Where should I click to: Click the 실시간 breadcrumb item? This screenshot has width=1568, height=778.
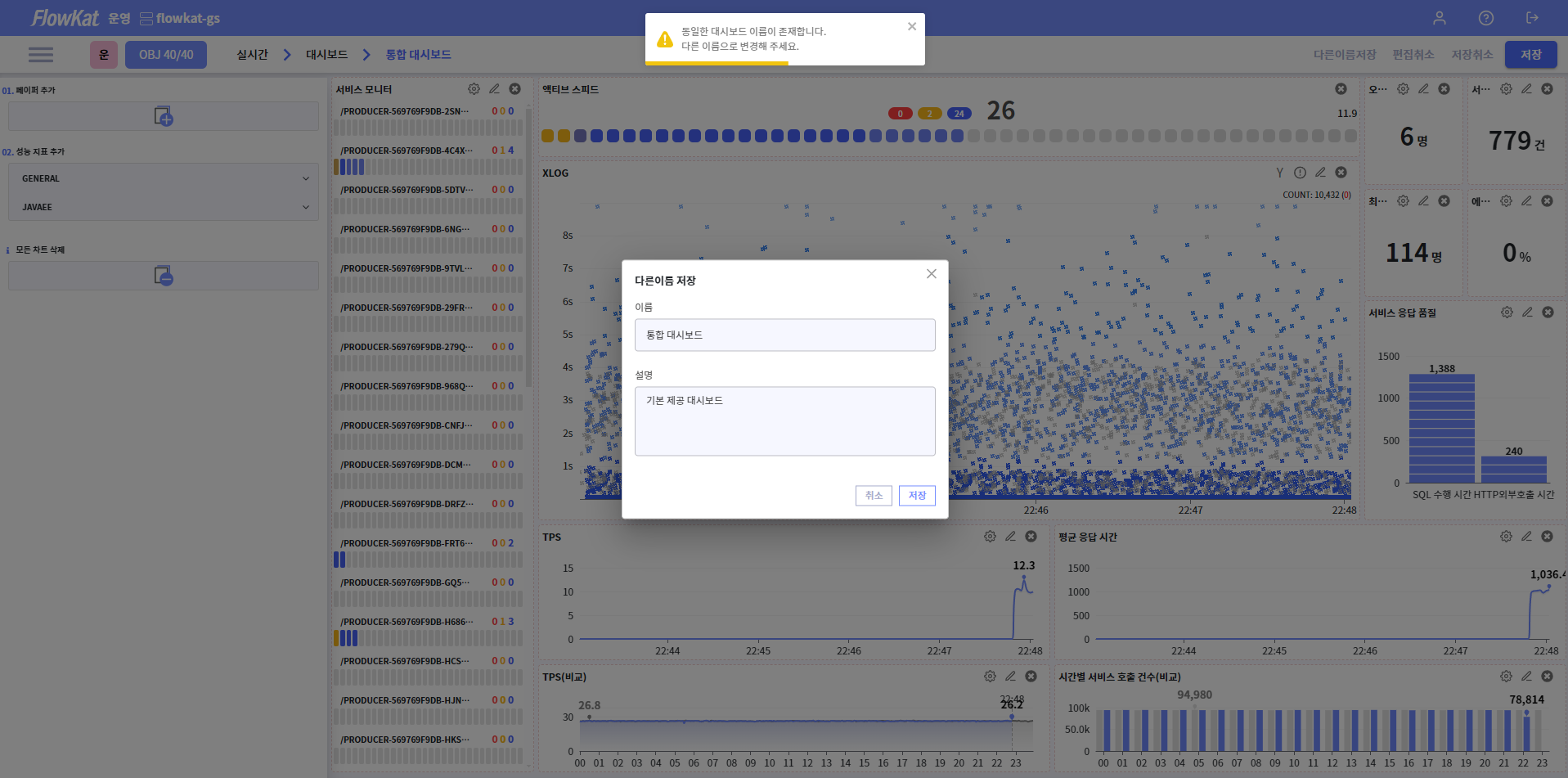[252, 55]
